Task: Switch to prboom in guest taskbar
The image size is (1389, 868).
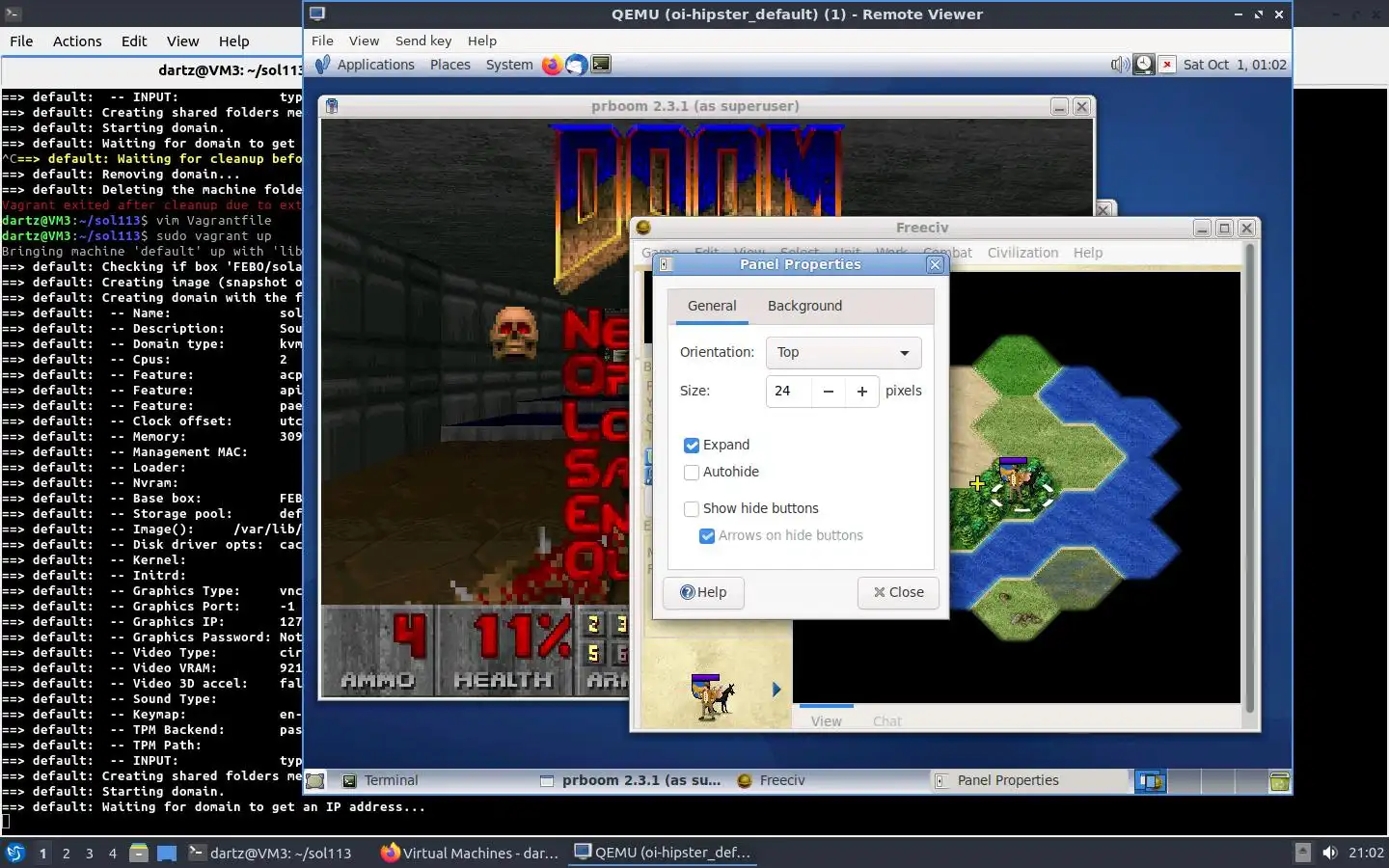Action: pyautogui.click(x=631, y=781)
